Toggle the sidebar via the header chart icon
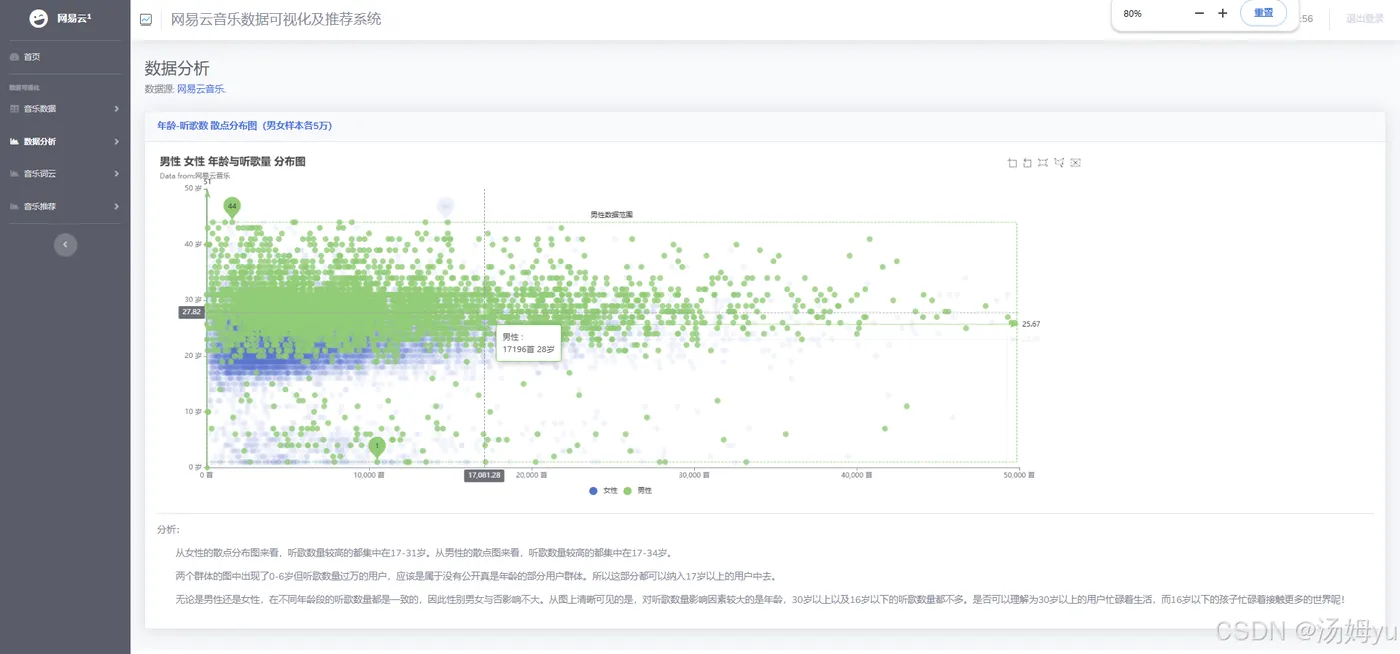The height and width of the screenshot is (654, 1400). pyautogui.click(x=146, y=19)
